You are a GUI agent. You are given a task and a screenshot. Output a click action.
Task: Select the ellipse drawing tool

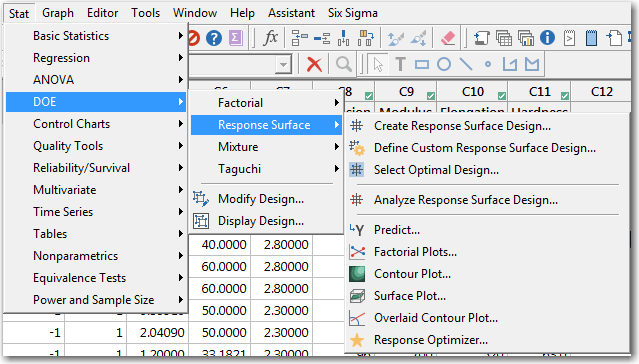click(444, 64)
